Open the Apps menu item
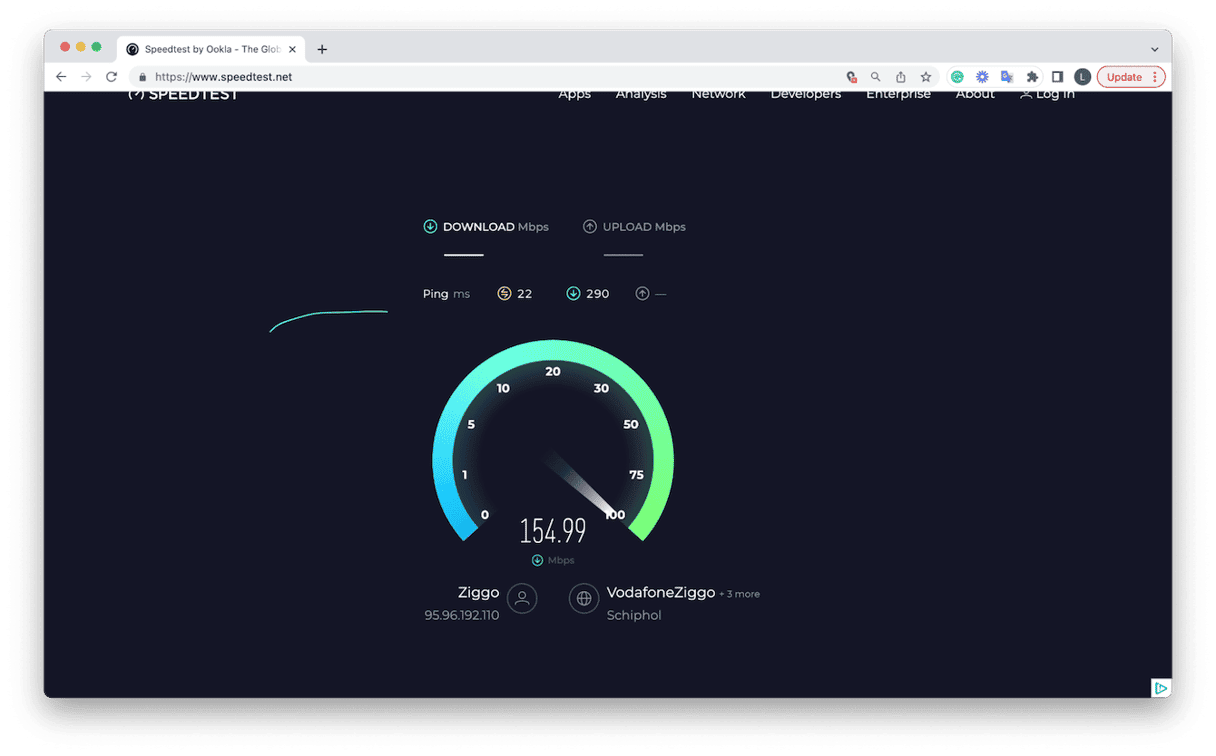This screenshot has height=756, width=1216. click(x=574, y=93)
